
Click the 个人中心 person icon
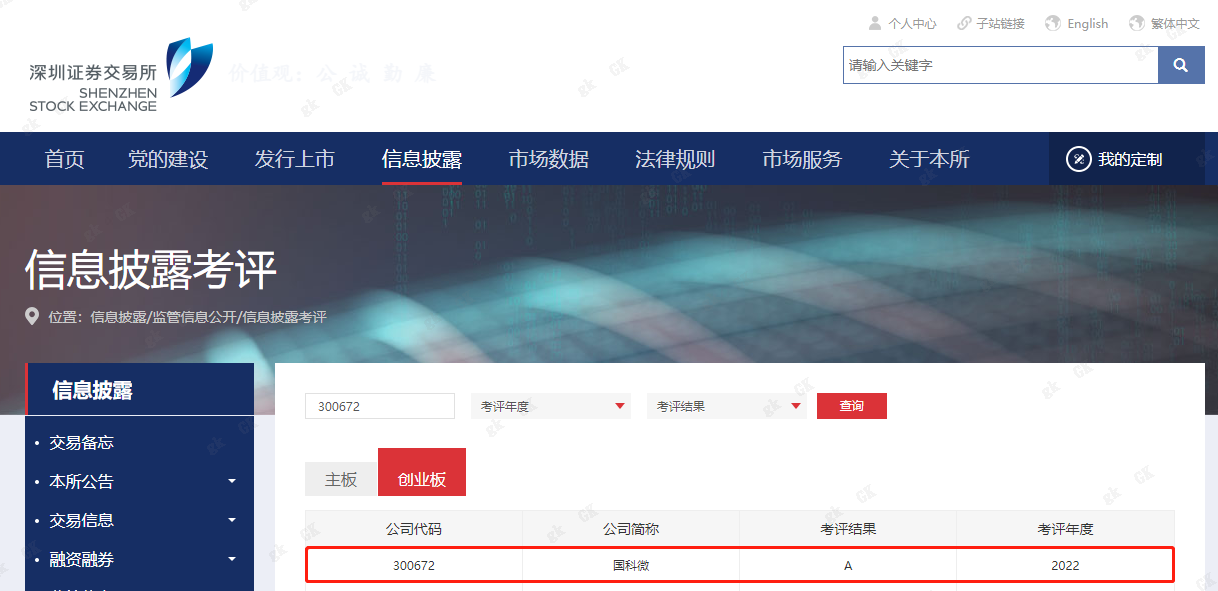877,22
